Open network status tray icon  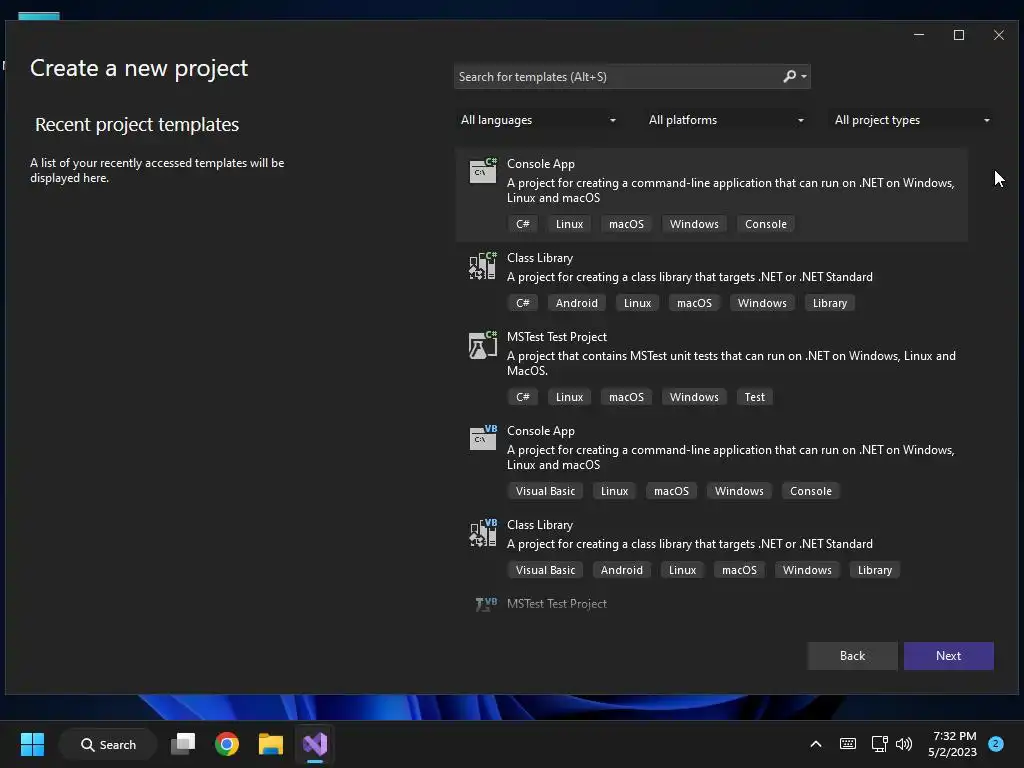click(879, 744)
